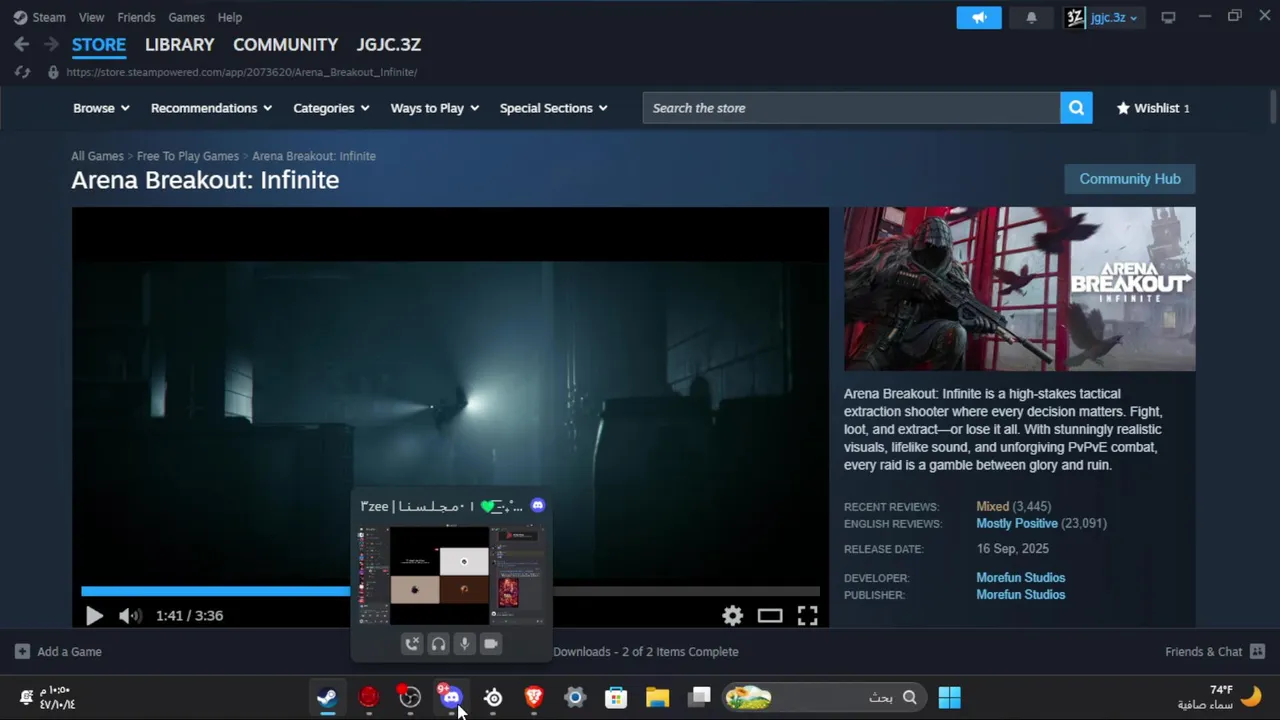This screenshot has height=720, width=1280.
Task: Disconnect the Discord call in preview
Action: (x=412, y=644)
